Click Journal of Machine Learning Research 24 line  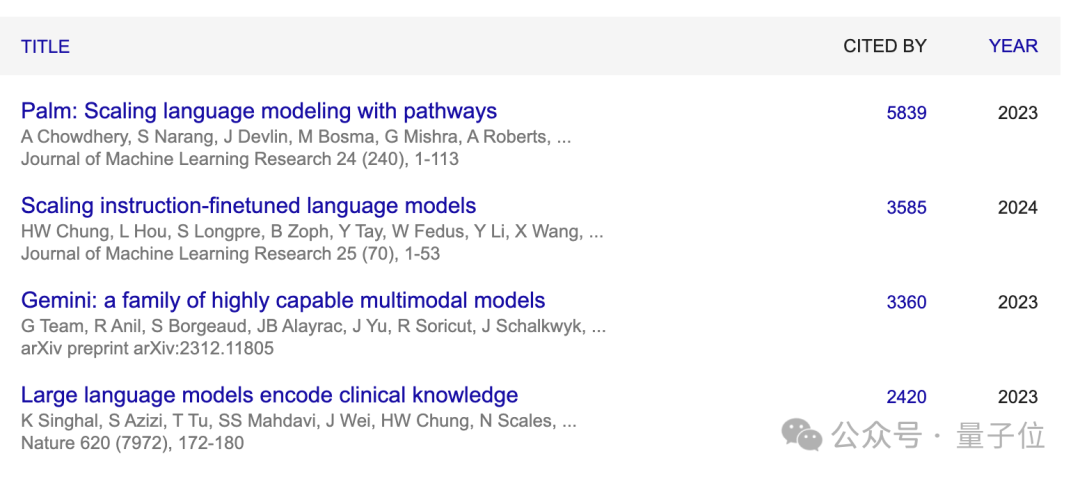(240, 159)
